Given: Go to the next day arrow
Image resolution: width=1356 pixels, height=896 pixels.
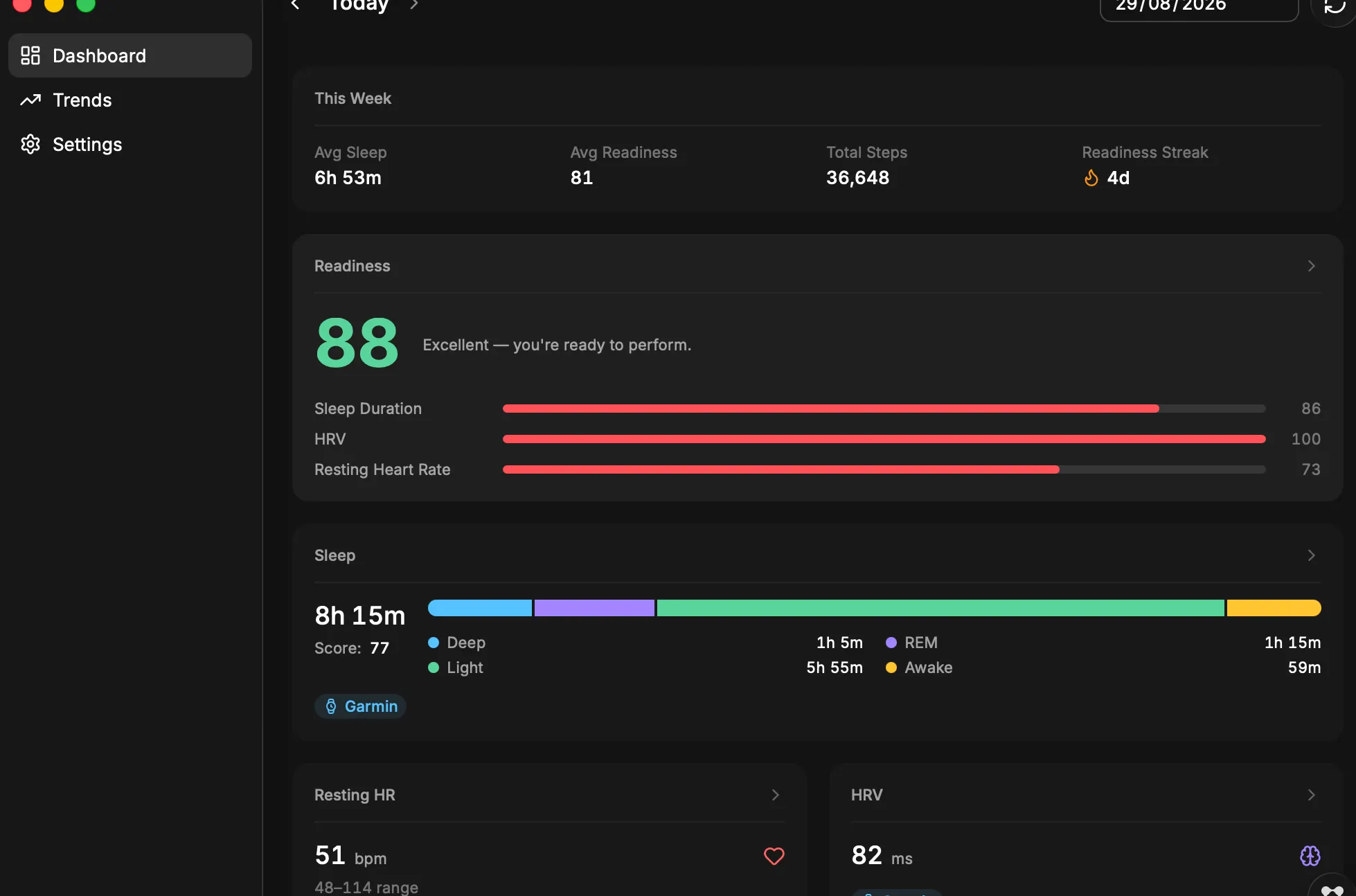Looking at the screenshot, I should (413, 4).
